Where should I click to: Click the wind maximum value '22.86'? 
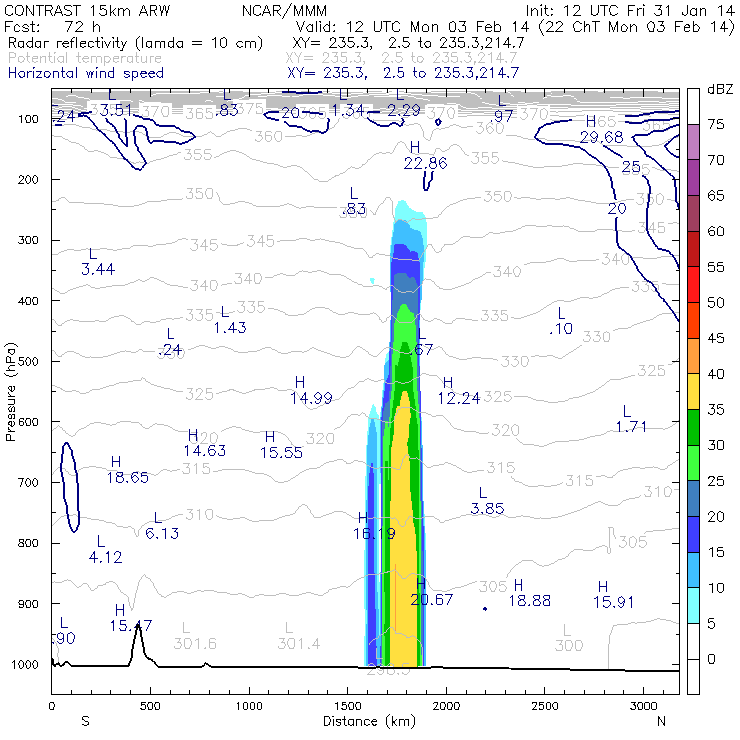click(425, 163)
